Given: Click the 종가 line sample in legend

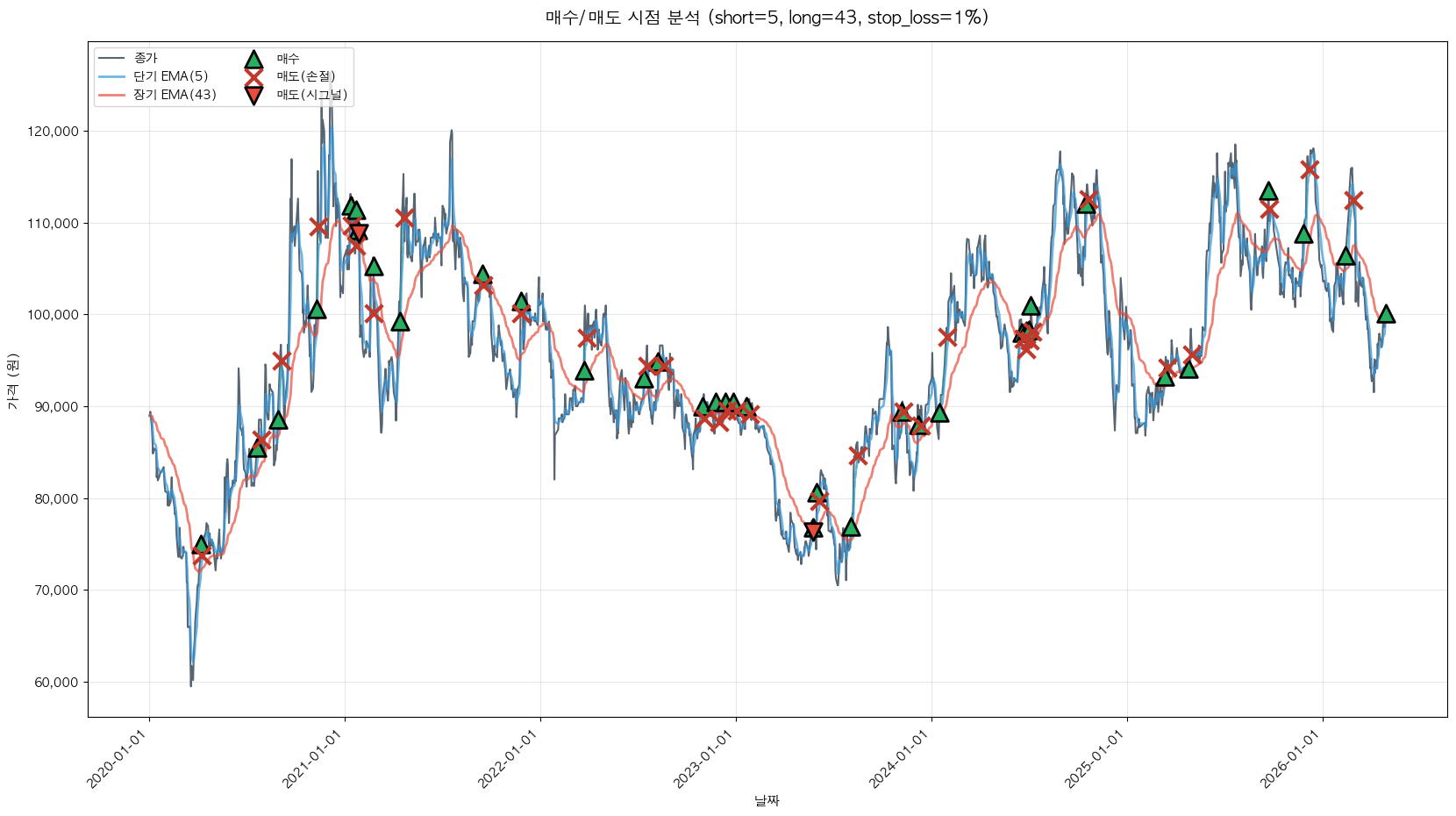Looking at the screenshot, I should (x=113, y=59).
